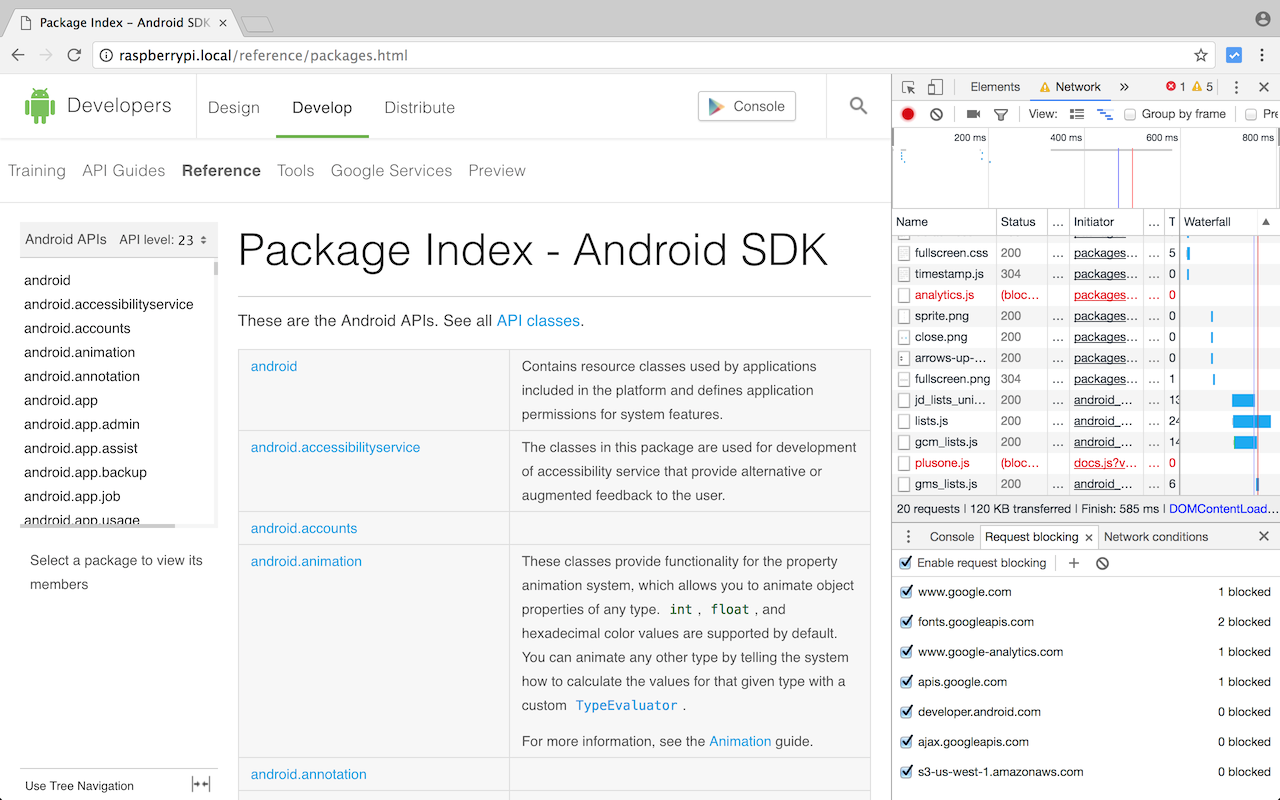Uncheck the fonts.googleapis.com pattern
Image resolution: width=1280 pixels, height=800 pixels.
point(906,622)
